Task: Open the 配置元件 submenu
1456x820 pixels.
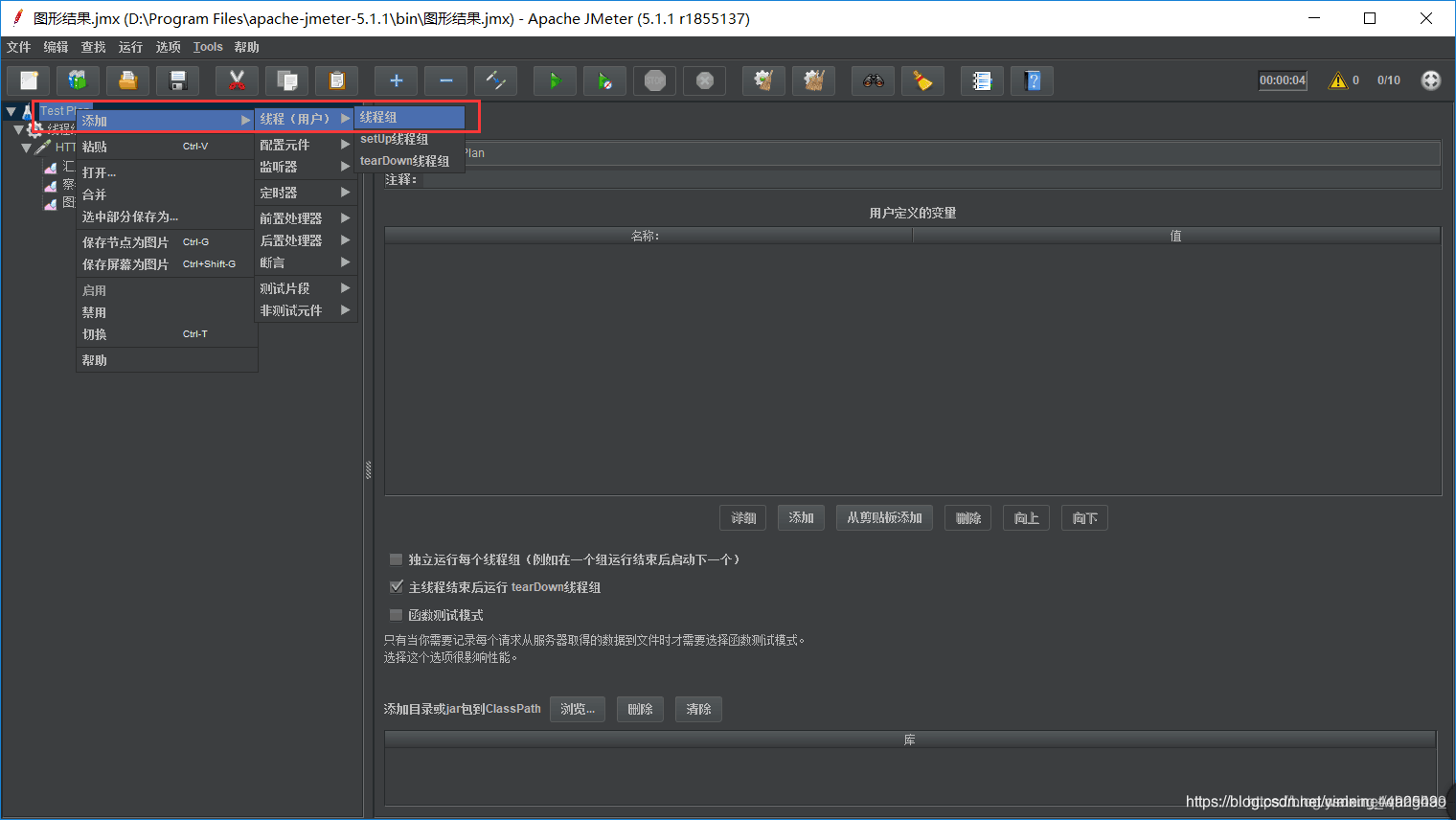Action: 306,145
